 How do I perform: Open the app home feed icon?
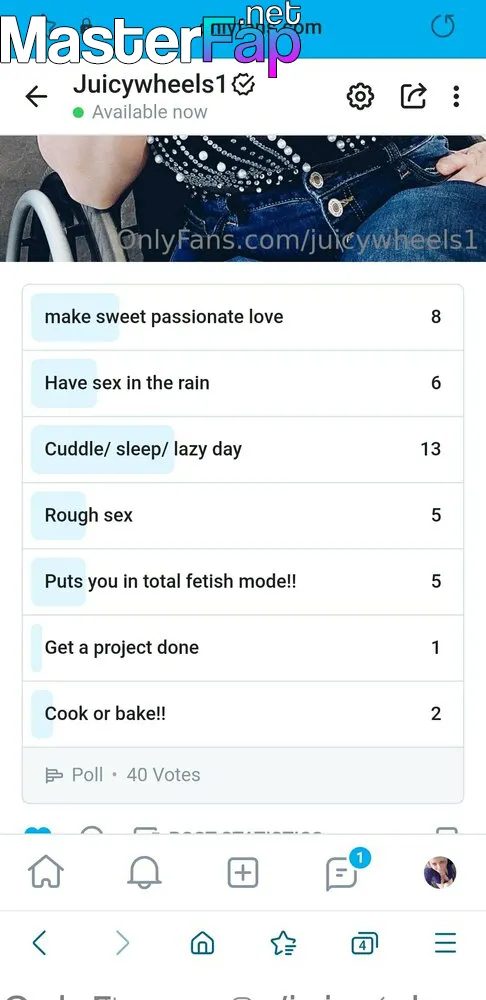click(x=47, y=872)
